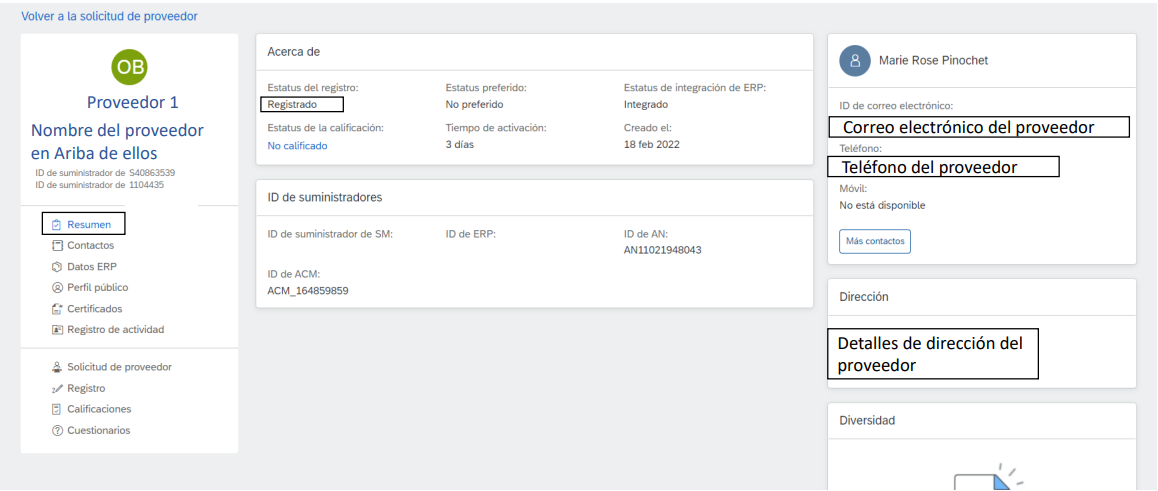Click the Datos ERP cube icon
Screen dimensions: 1158x491
pos(56,267)
